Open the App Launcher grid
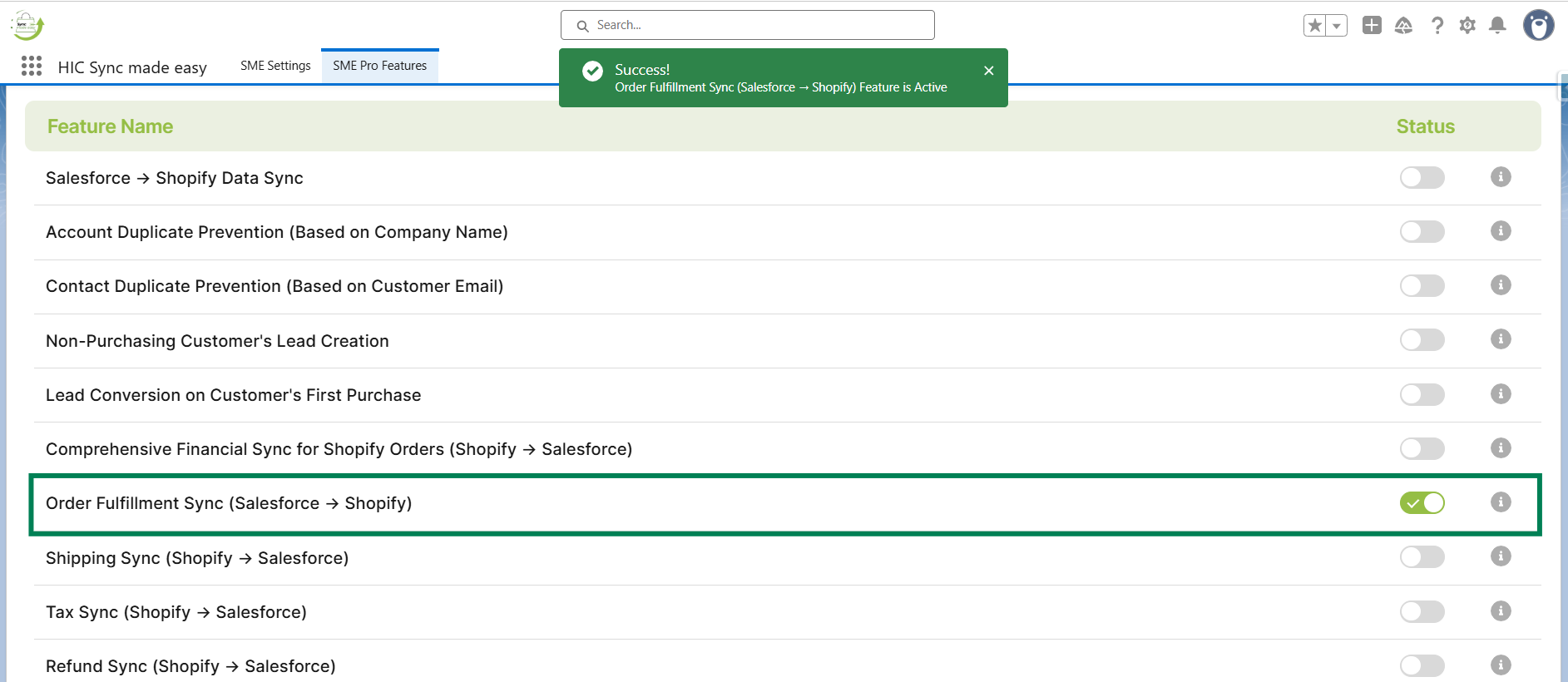 [x=32, y=67]
